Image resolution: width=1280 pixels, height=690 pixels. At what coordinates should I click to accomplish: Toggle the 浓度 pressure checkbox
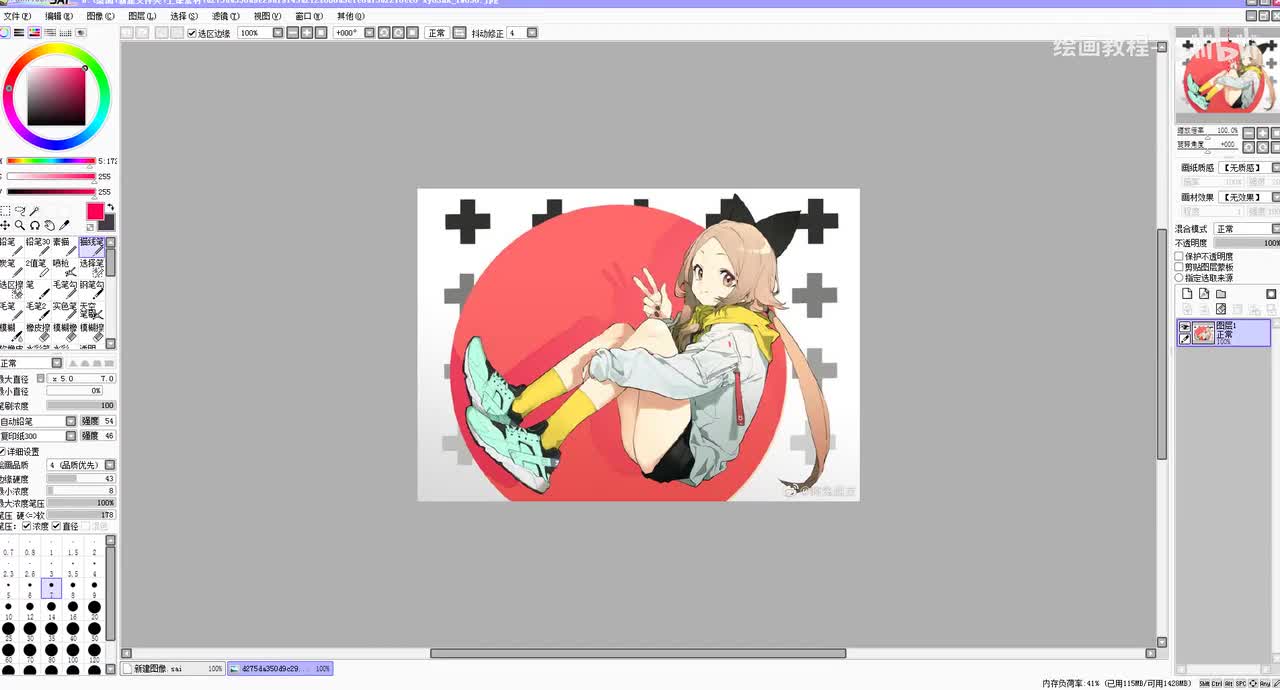click(x=26, y=526)
